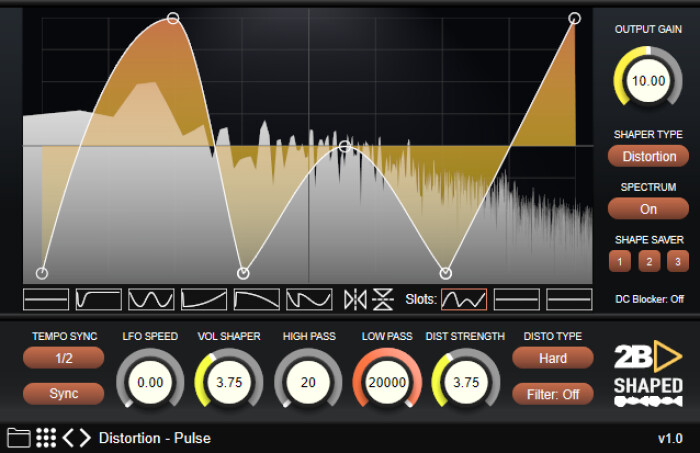
Task: Change the Shaper Type from Distortion
Action: point(648,156)
